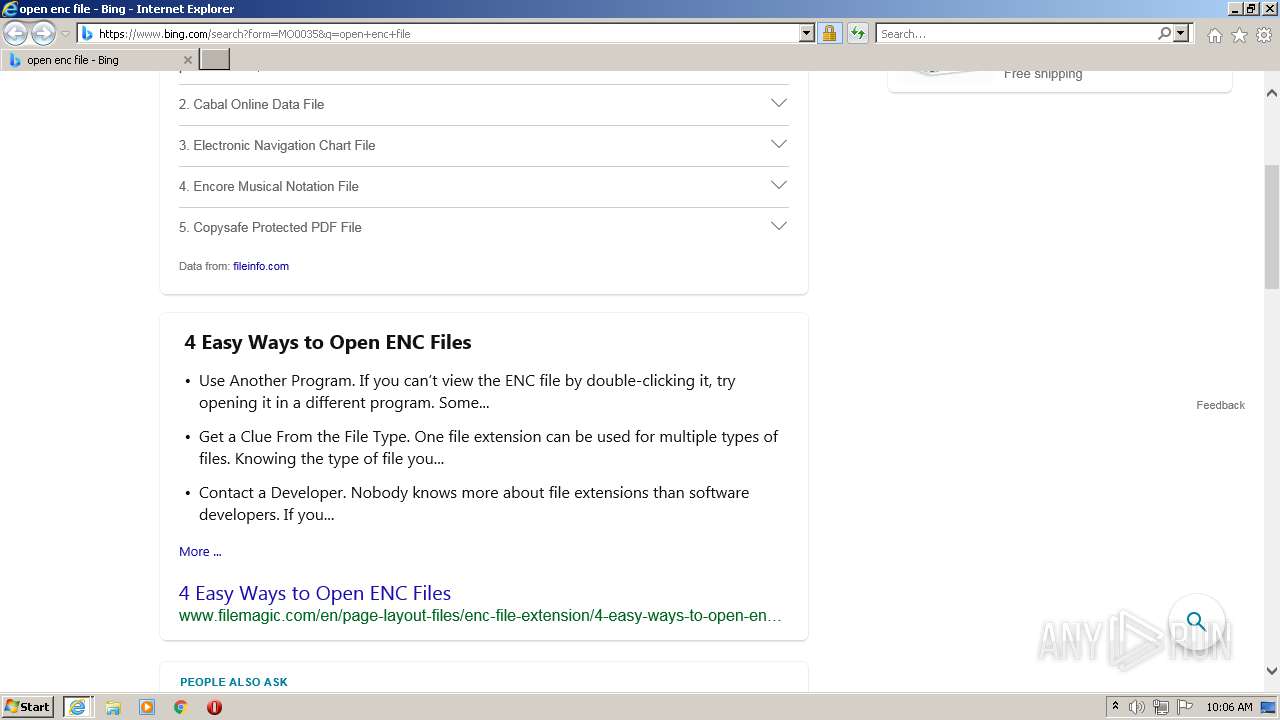
Task: Open the recent pages dropdown arrow
Action: click(65, 34)
